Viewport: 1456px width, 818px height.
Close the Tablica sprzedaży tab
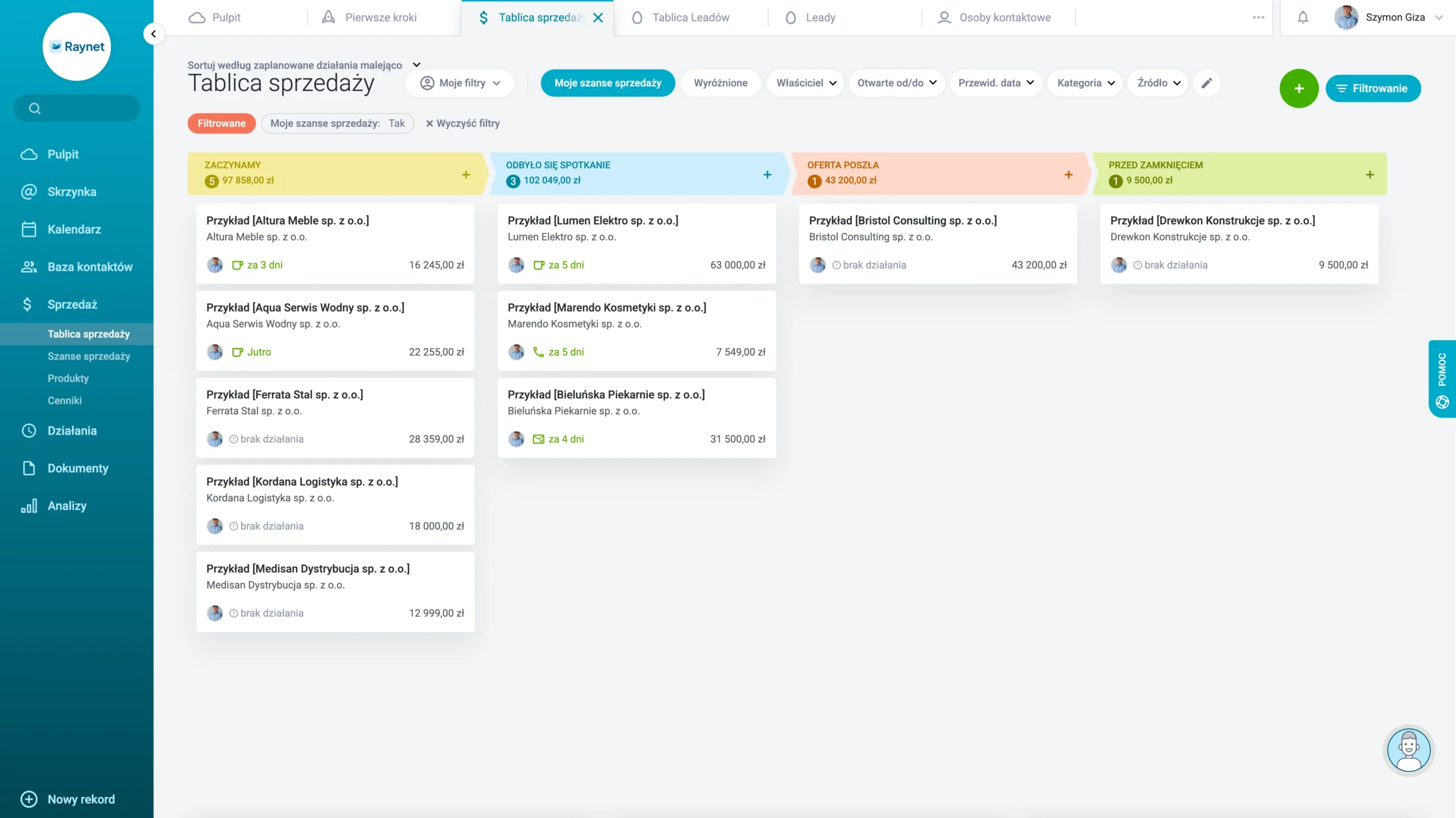point(598,18)
